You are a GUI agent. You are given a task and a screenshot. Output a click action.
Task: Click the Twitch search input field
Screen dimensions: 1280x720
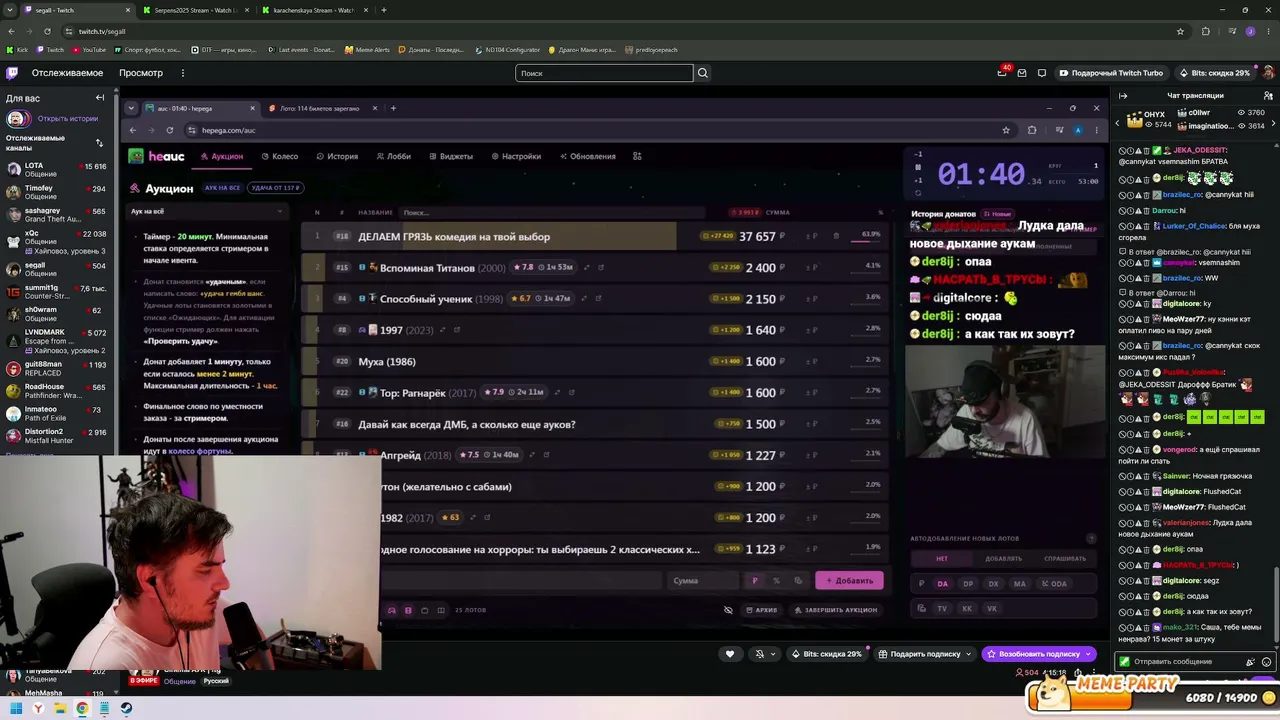(x=604, y=73)
